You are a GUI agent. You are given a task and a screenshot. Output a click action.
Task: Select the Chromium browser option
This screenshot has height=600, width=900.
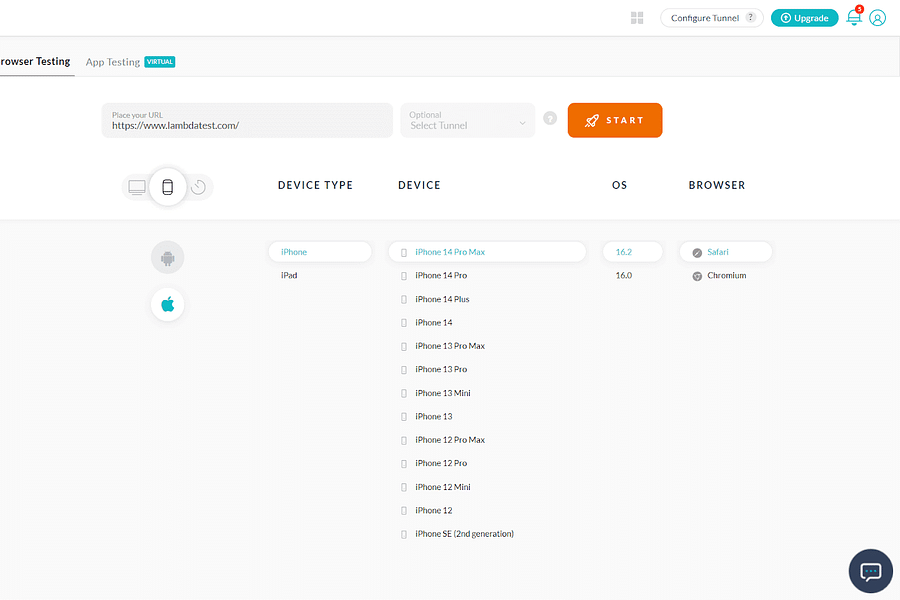(x=724, y=275)
